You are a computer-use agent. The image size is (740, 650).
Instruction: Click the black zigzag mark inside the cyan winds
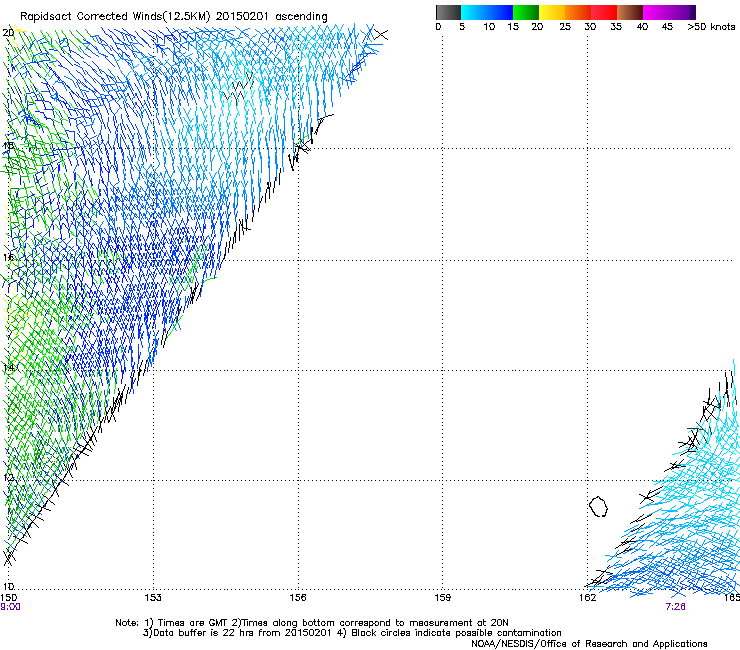click(238, 90)
